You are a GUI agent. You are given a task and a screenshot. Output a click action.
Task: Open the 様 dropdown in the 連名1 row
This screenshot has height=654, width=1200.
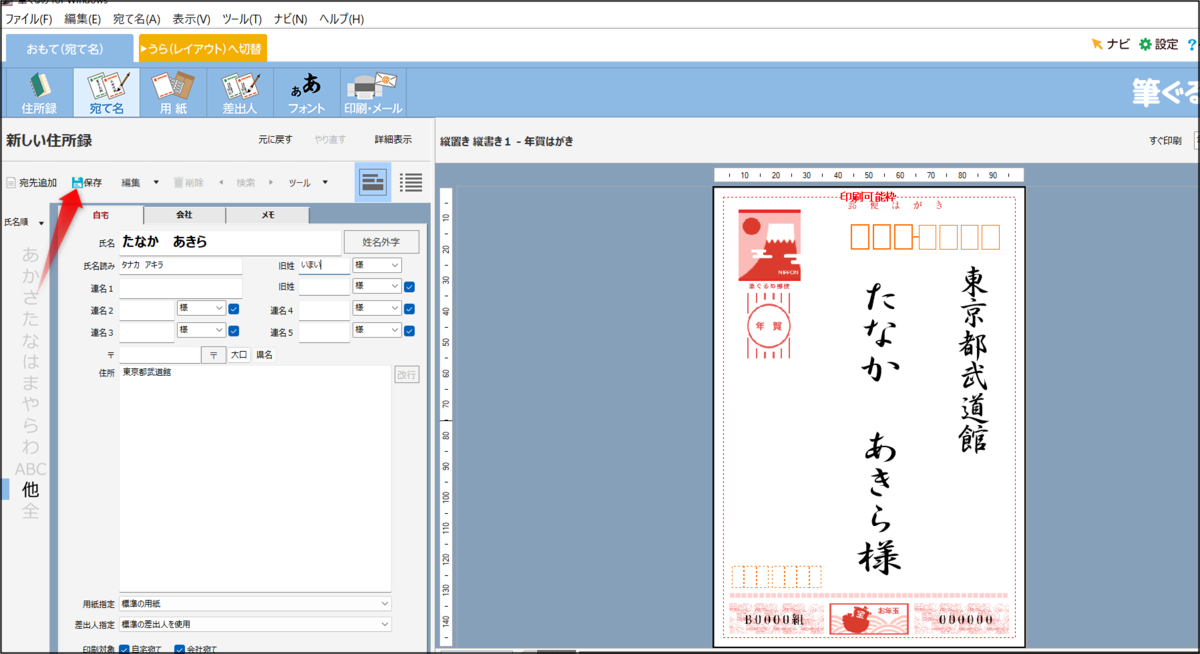(377, 287)
